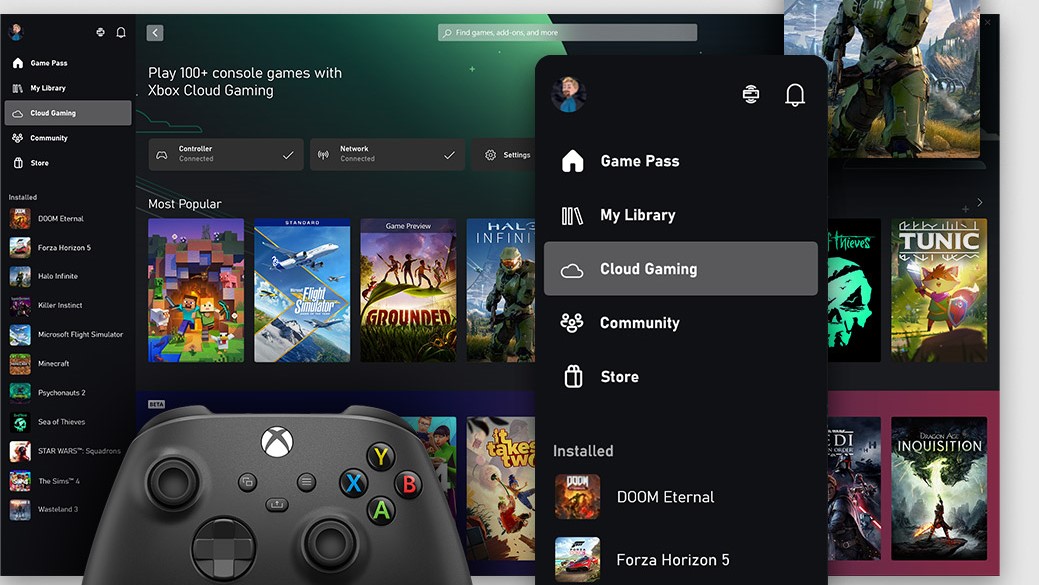Image resolution: width=1039 pixels, height=585 pixels.
Task: Click the search field for games and add-ons
Action: tap(566, 31)
